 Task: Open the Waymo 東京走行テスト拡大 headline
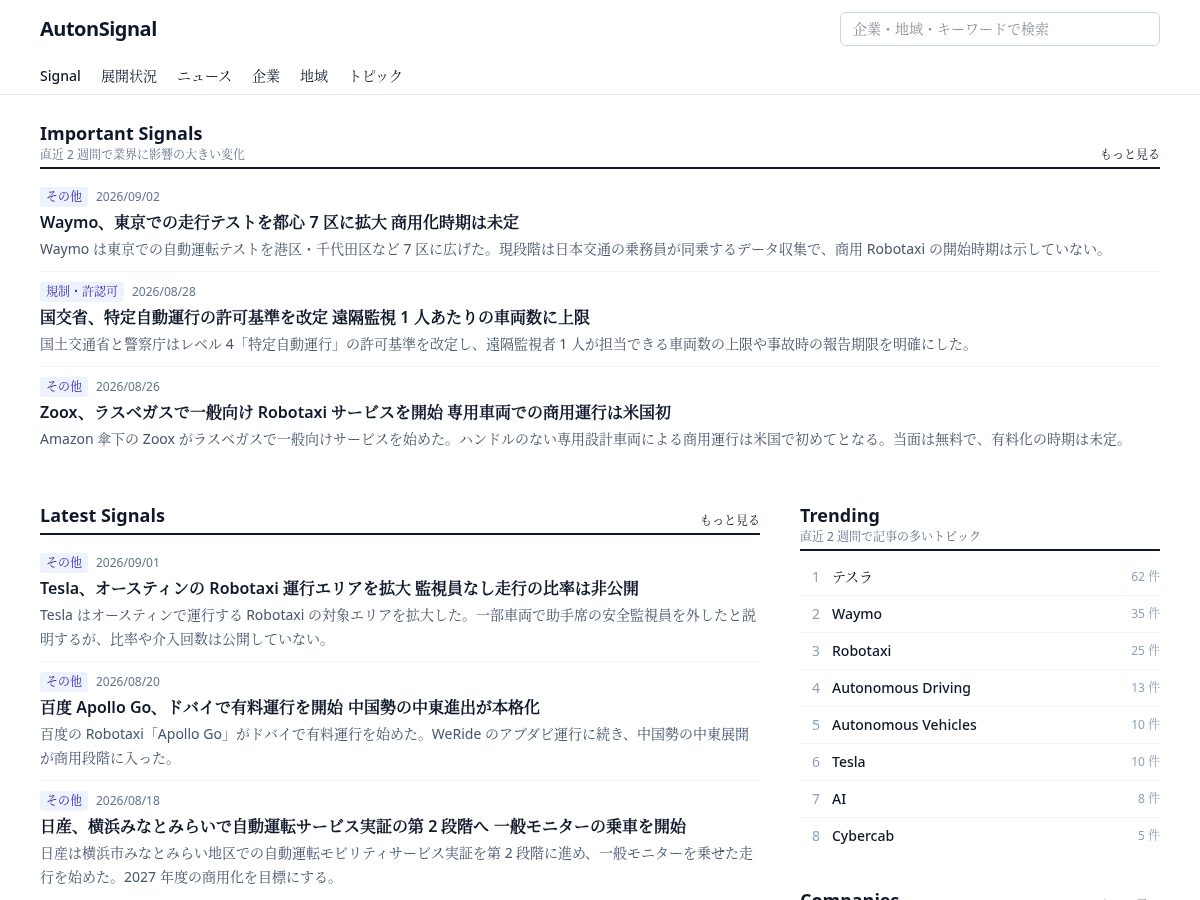click(279, 222)
